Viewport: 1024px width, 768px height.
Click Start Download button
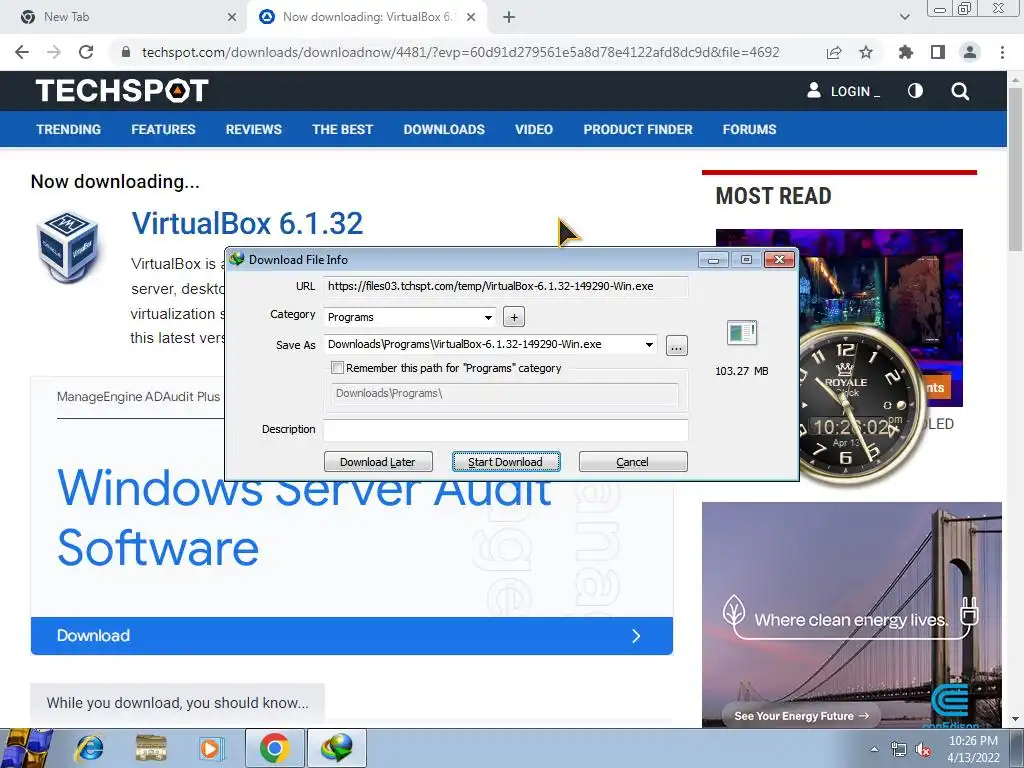pyautogui.click(x=505, y=462)
